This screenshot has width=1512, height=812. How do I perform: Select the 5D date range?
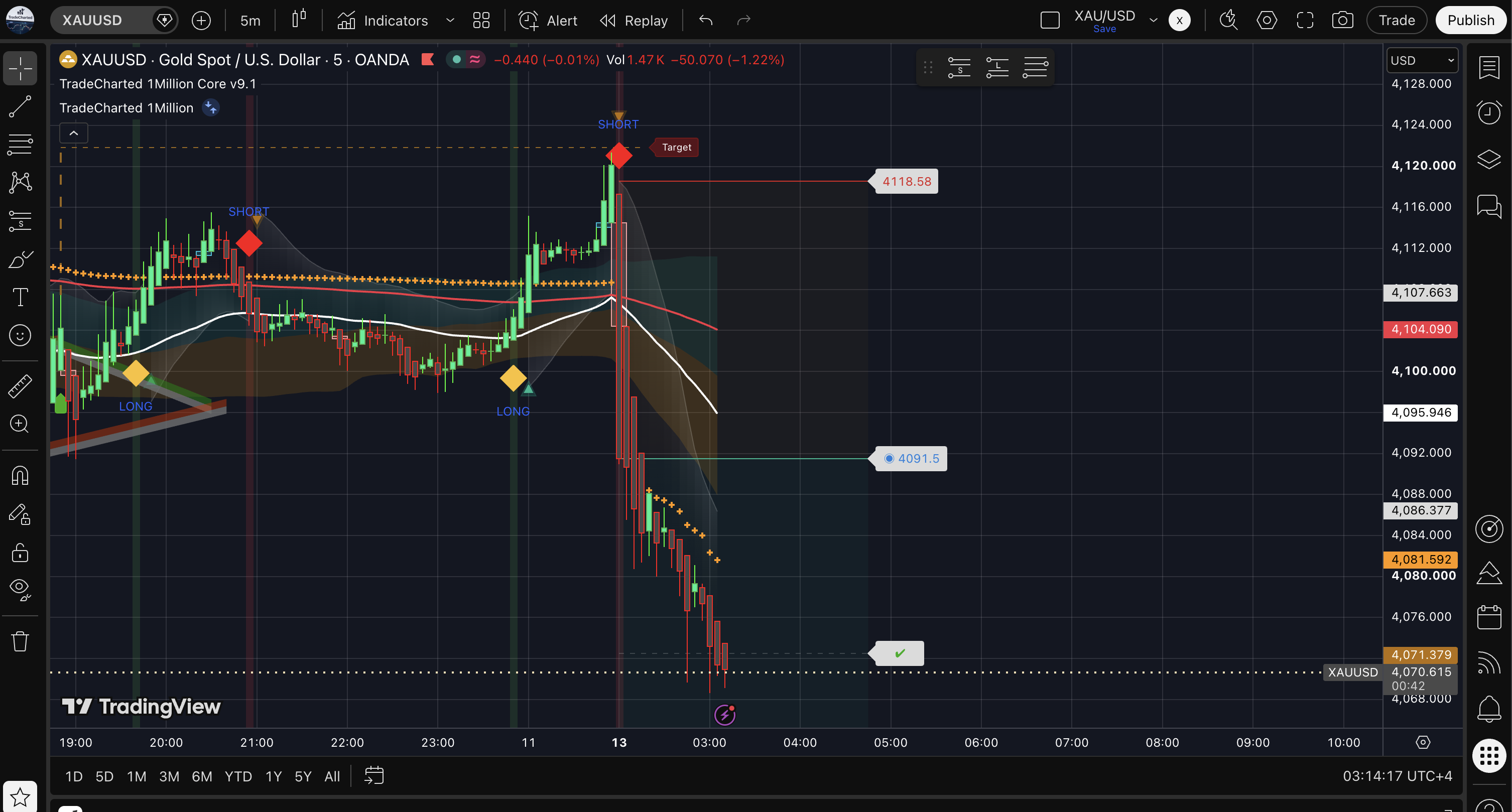click(104, 777)
